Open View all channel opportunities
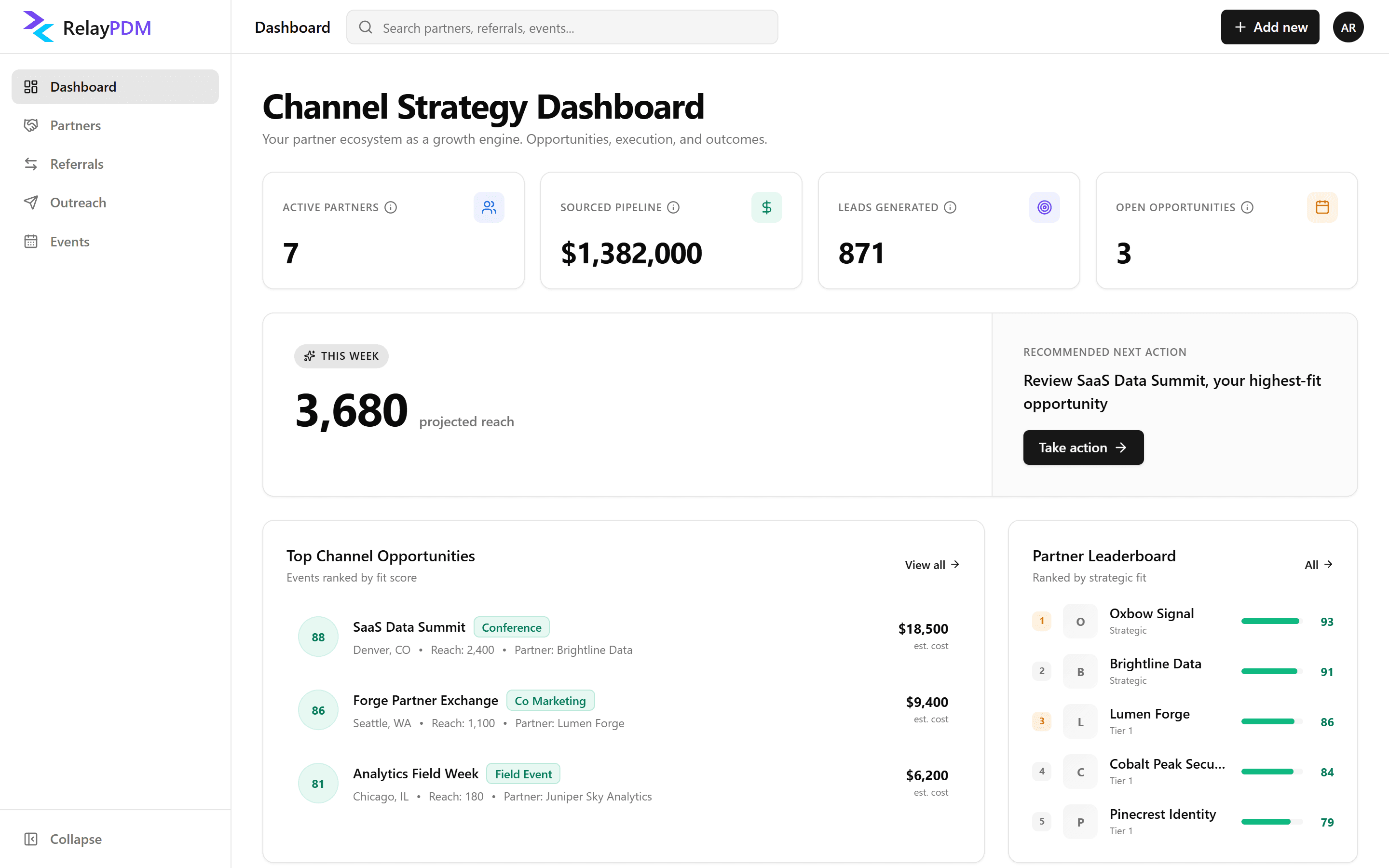 coord(932,565)
